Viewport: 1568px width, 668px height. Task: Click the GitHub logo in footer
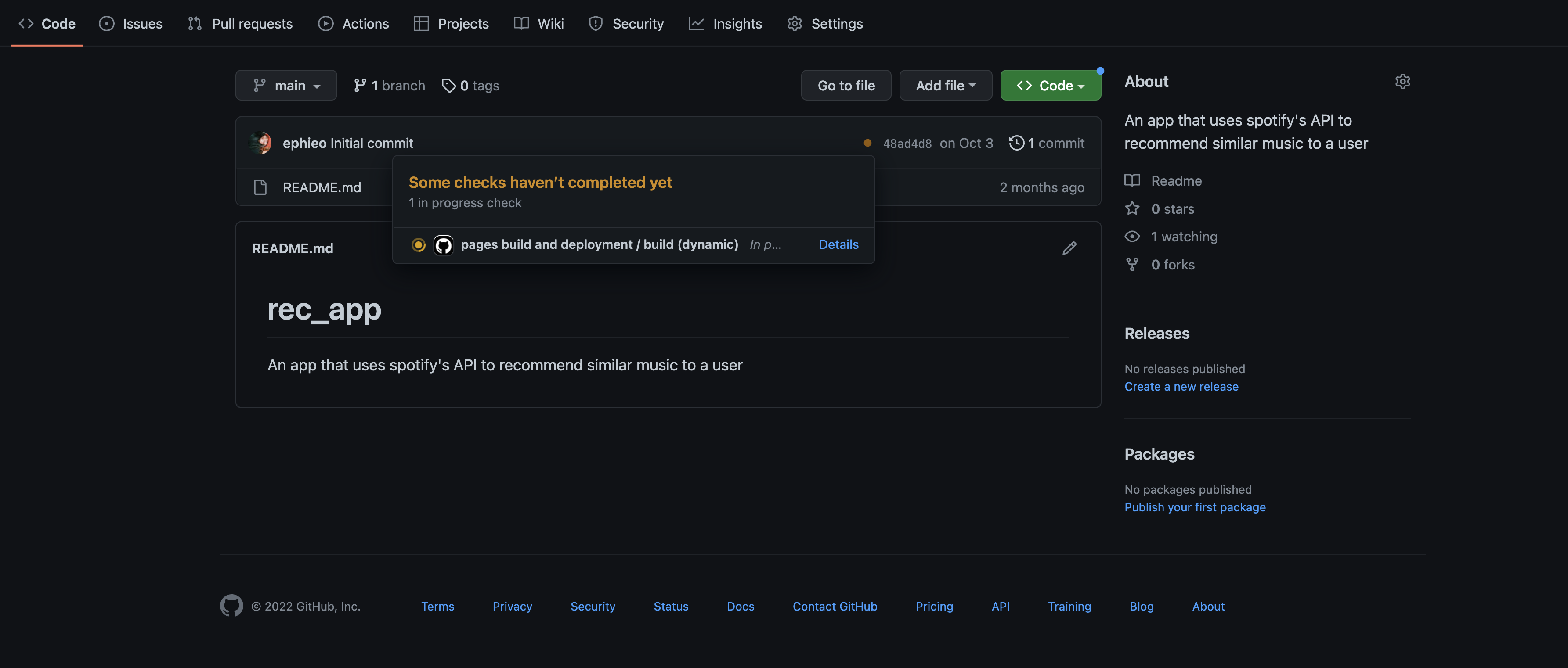coord(231,606)
